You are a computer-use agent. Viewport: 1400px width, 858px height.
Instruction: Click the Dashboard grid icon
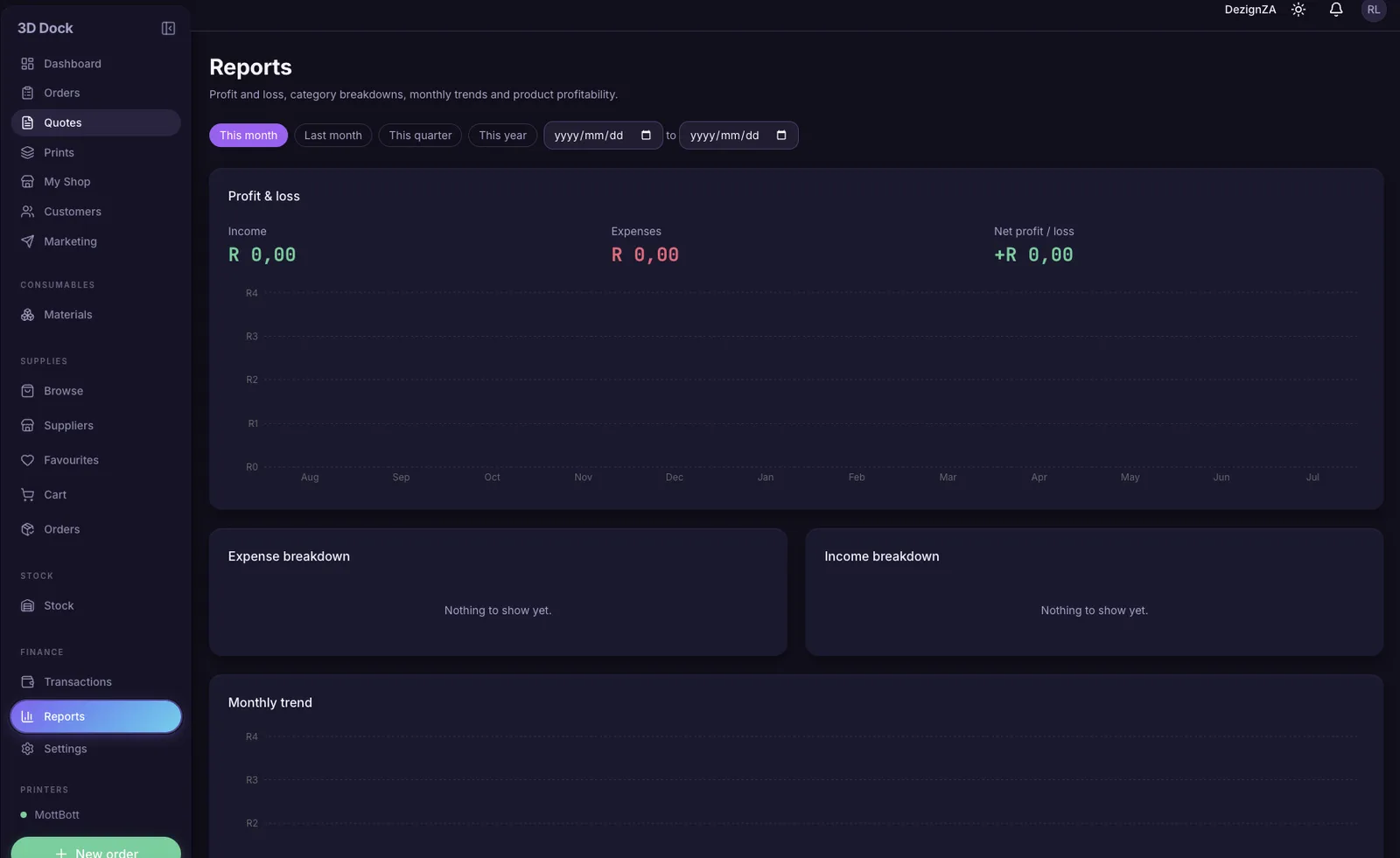27,64
